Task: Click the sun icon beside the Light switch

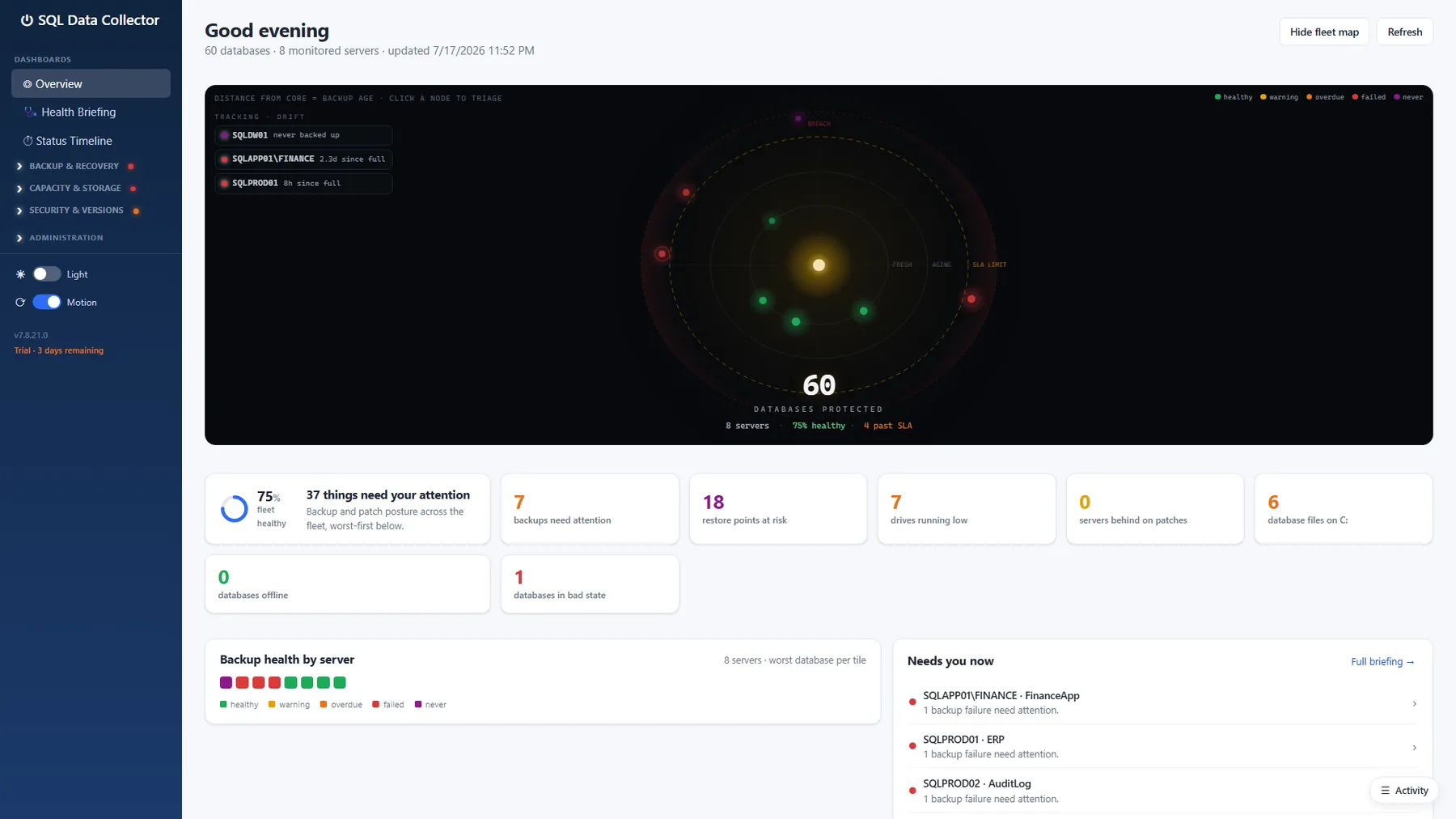Action: click(20, 274)
